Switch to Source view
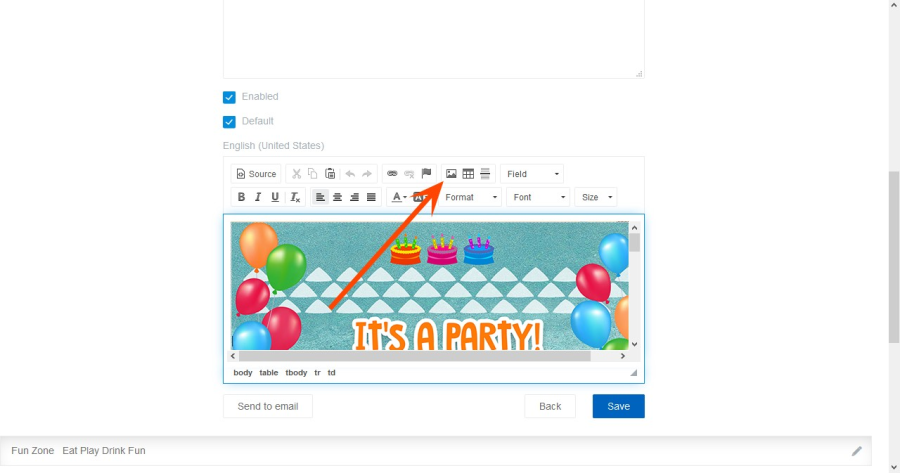 click(x=256, y=174)
